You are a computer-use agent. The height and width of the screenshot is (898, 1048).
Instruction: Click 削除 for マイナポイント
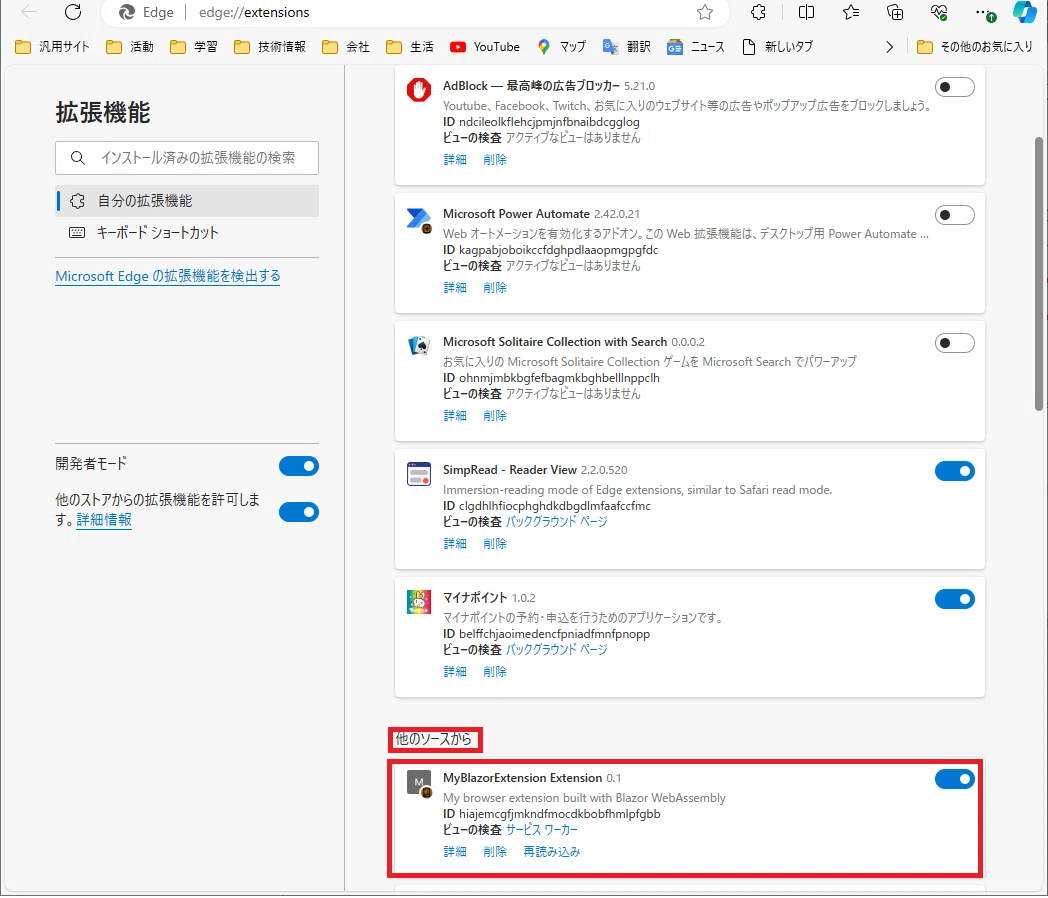(x=495, y=671)
